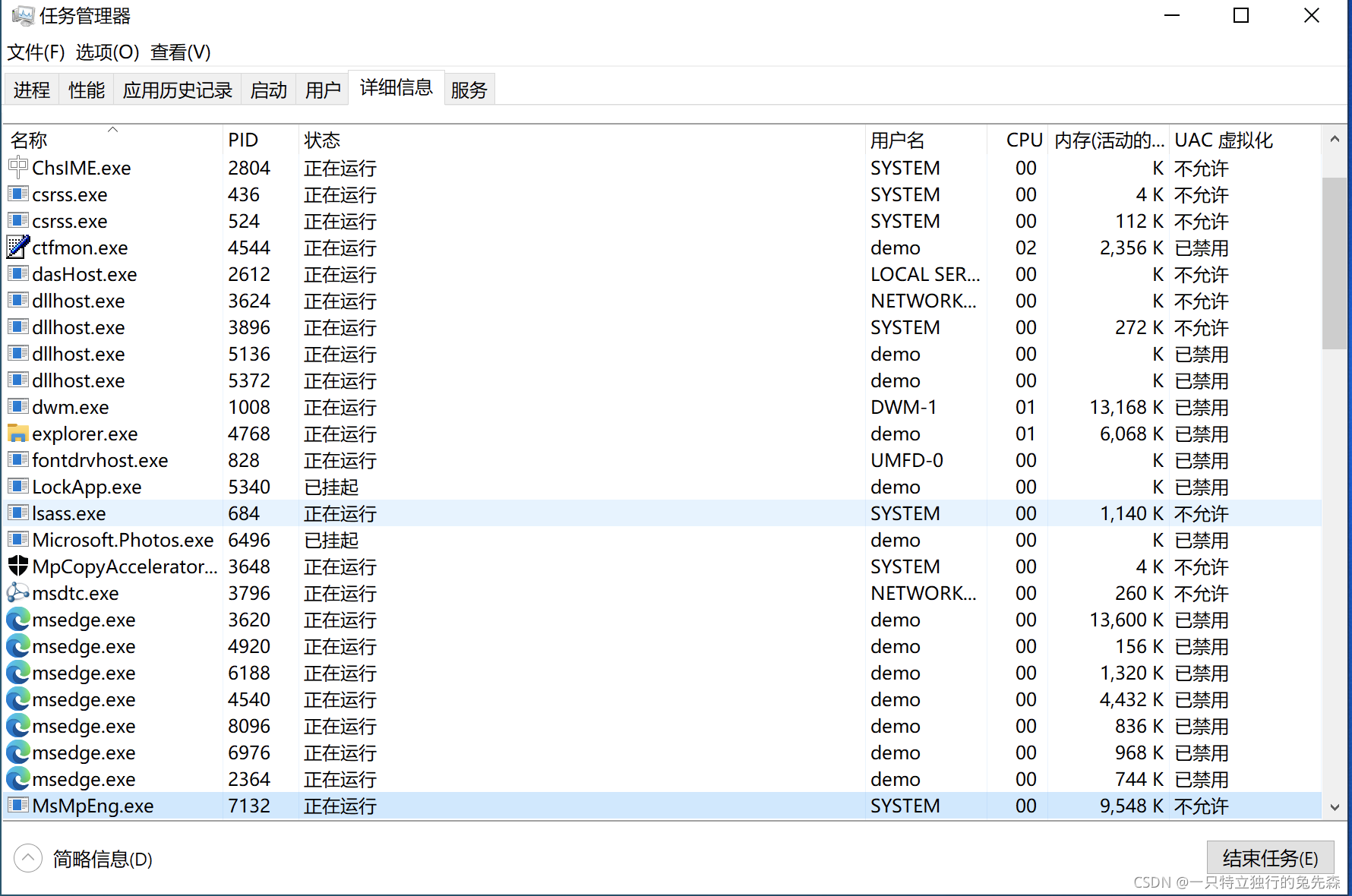Select PID 3896 dllhost.exe row
1352x896 pixels.
(662, 327)
